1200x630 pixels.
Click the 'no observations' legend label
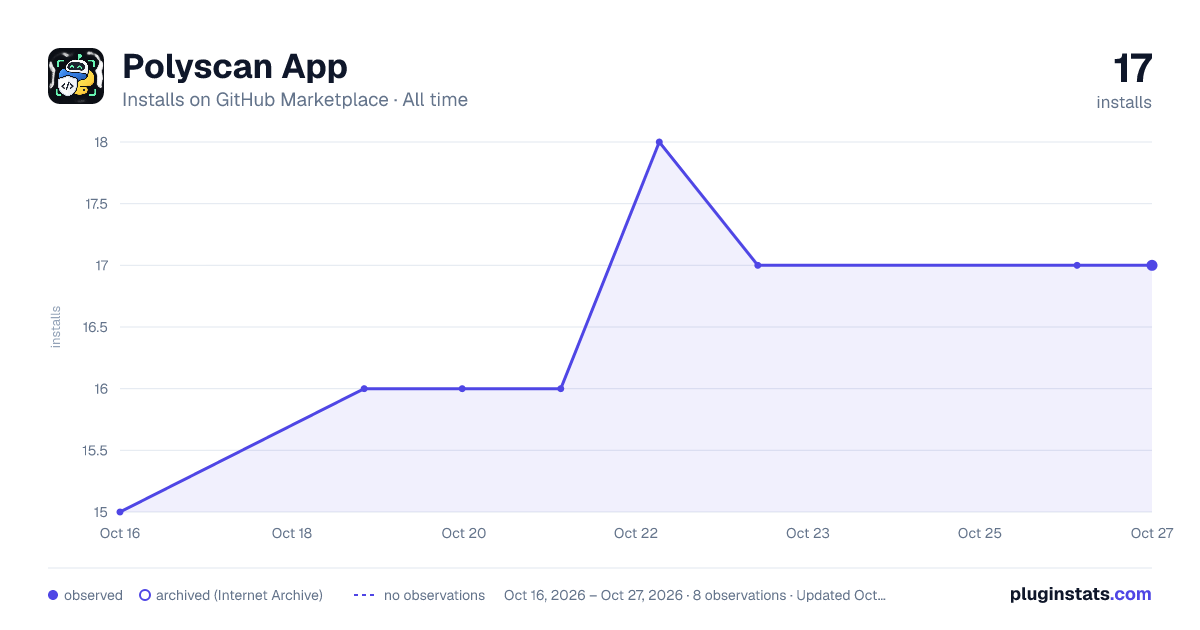434,595
